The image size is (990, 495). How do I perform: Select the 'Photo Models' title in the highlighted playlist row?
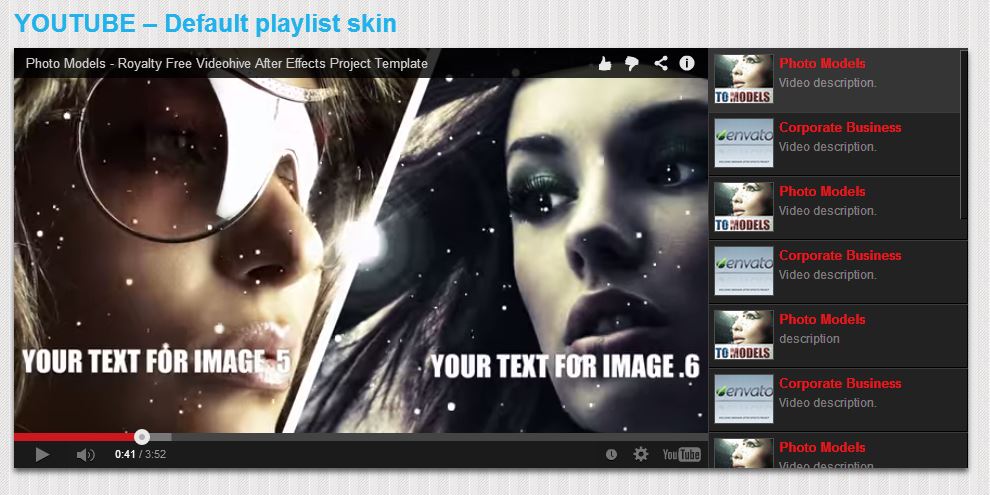coord(822,63)
